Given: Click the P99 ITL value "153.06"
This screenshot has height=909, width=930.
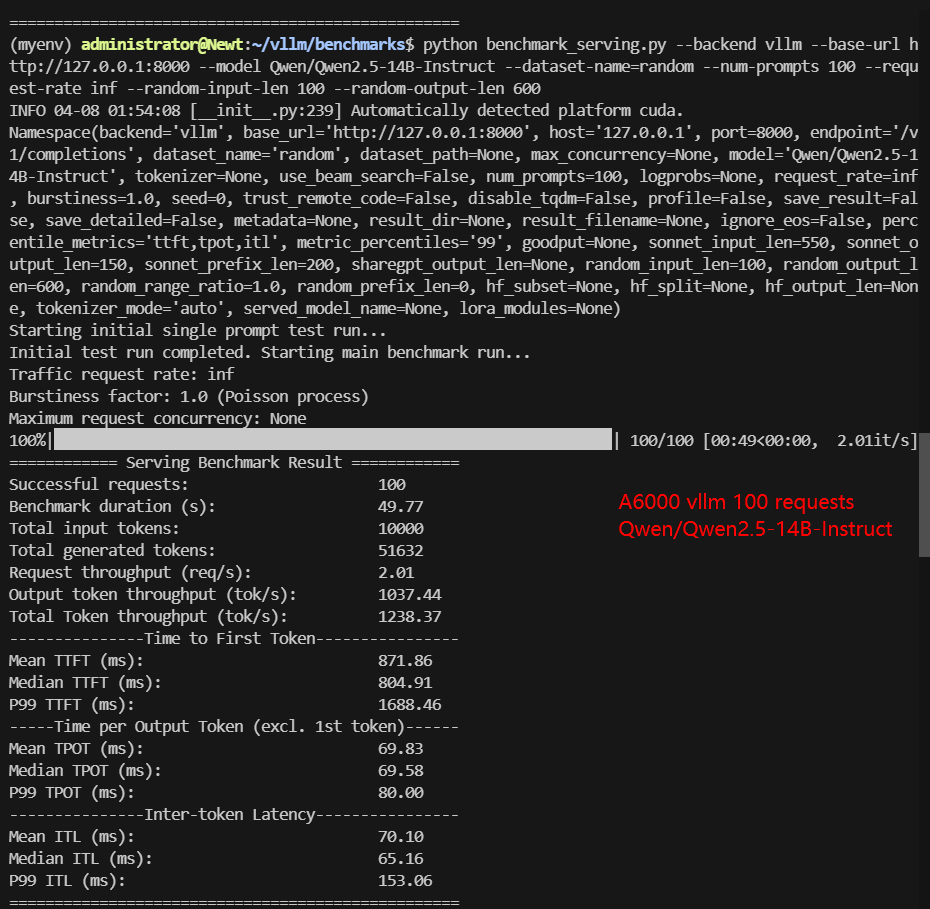Looking at the screenshot, I should coord(405,880).
